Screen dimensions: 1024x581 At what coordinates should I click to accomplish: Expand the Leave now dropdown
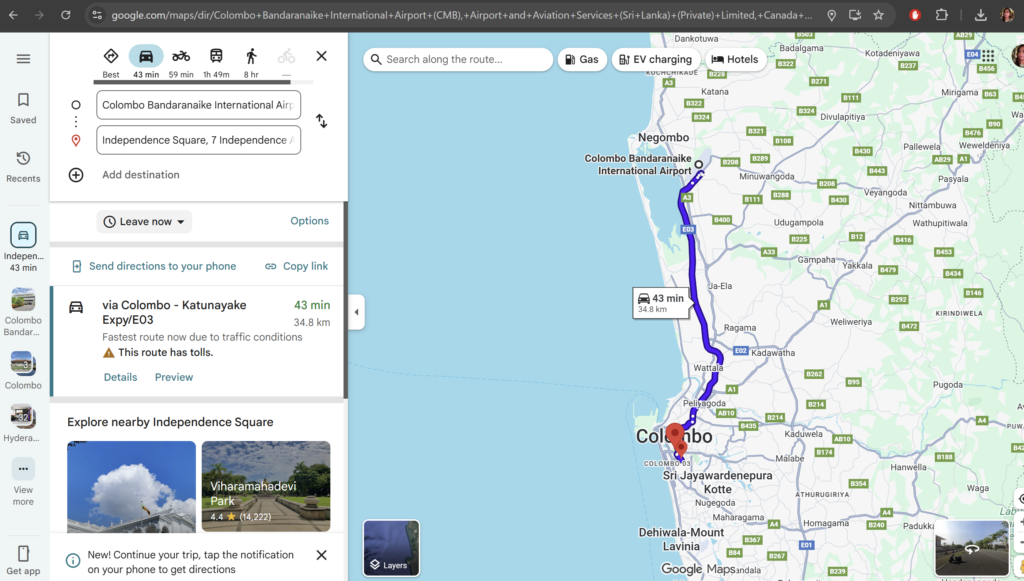click(145, 222)
